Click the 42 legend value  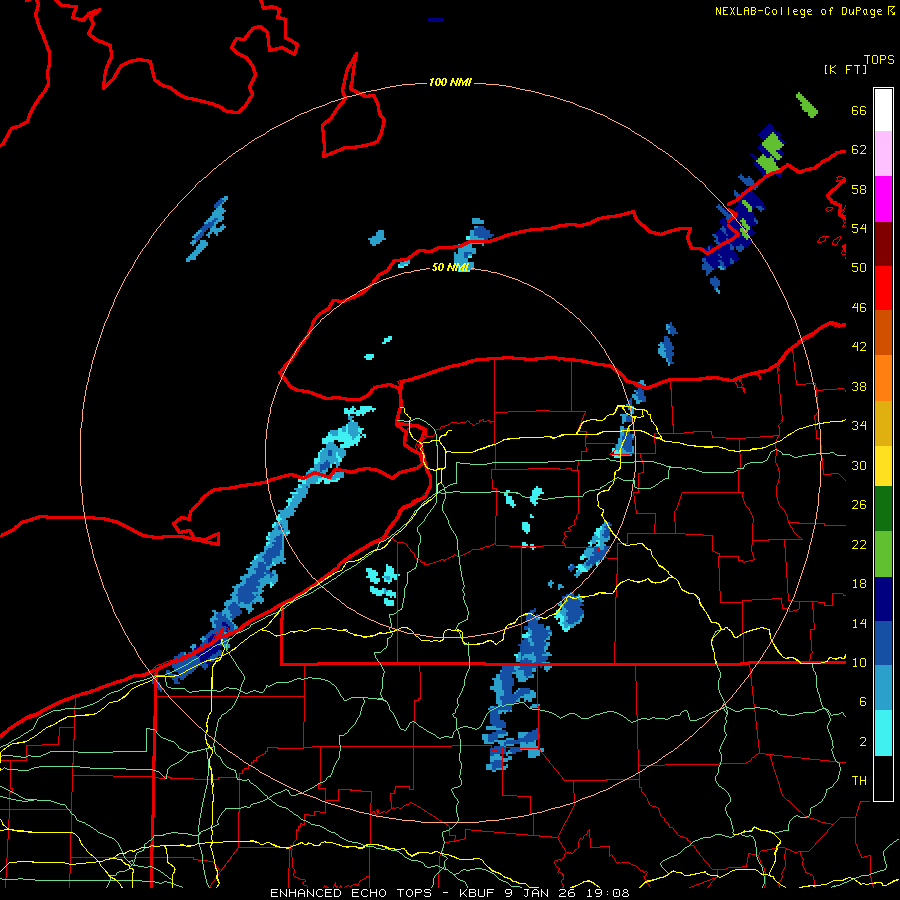tap(859, 347)
